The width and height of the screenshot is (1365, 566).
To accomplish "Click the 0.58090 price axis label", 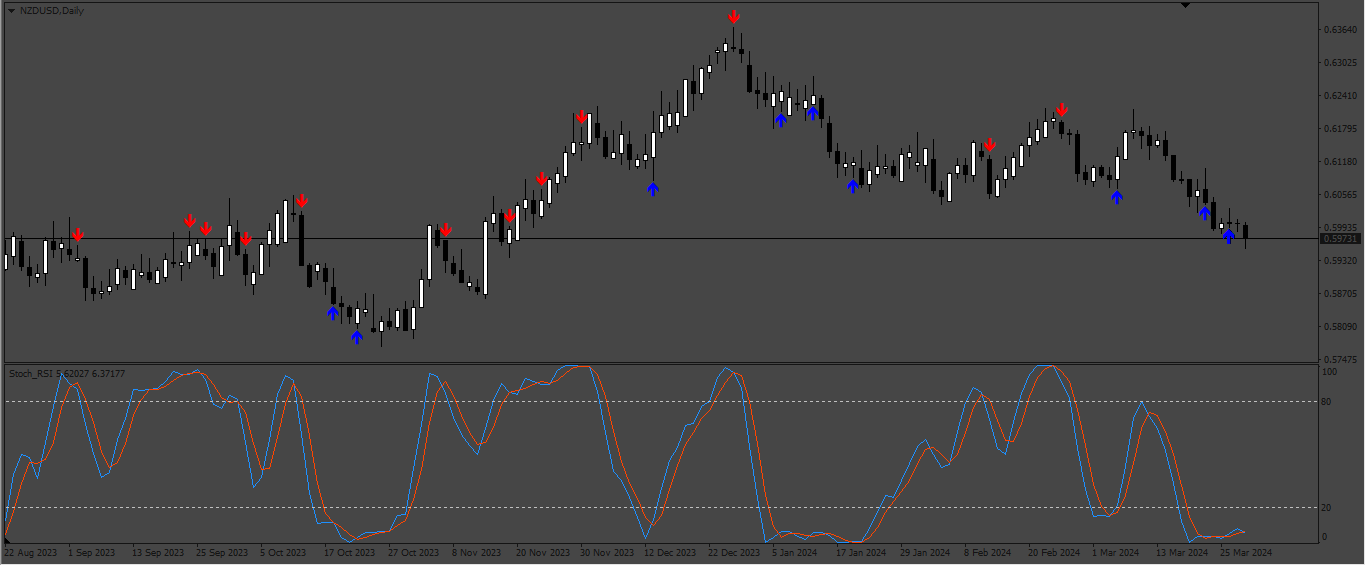I will (x=1340, y=326).
